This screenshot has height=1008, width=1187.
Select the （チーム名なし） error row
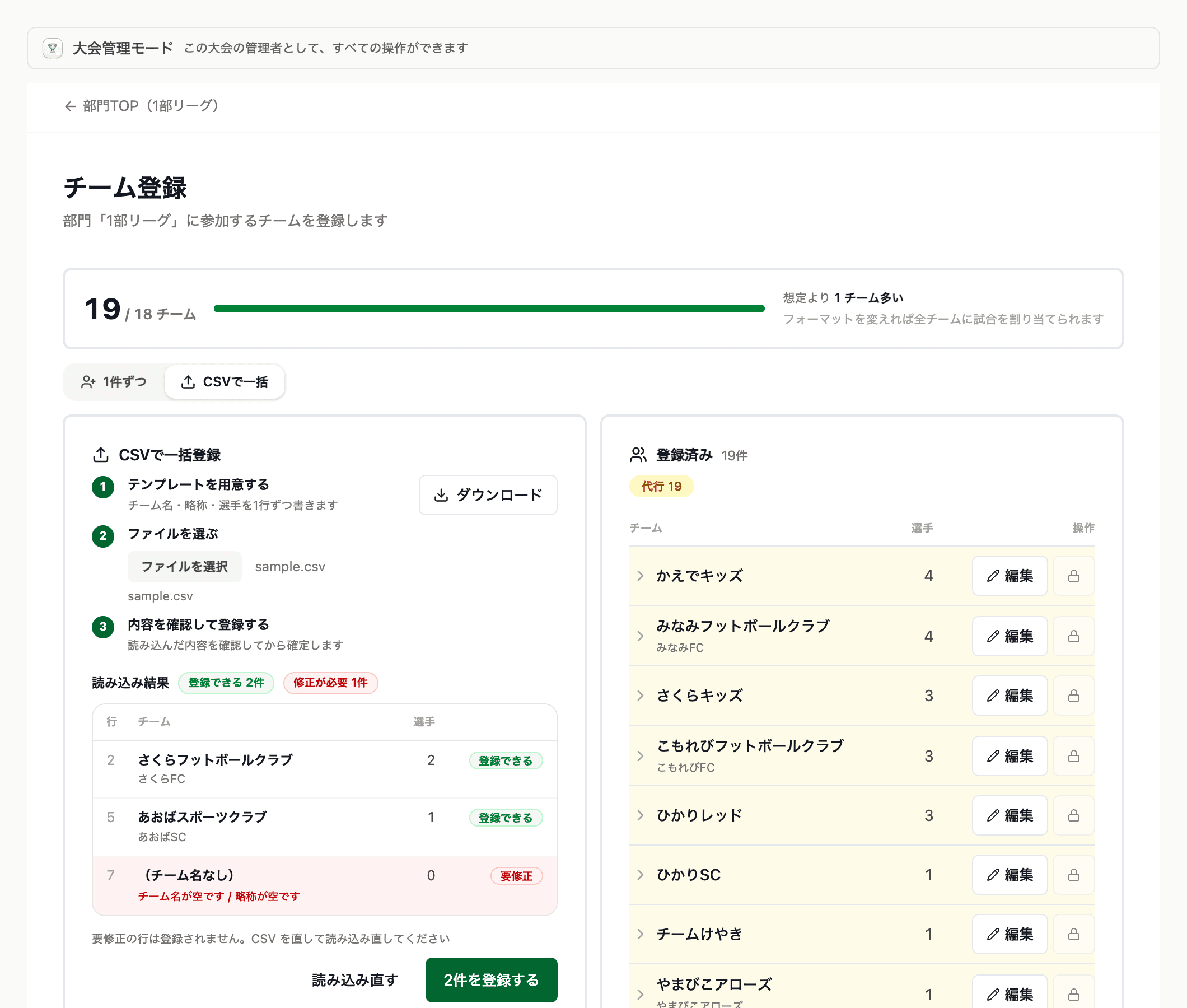pos(324,885)
